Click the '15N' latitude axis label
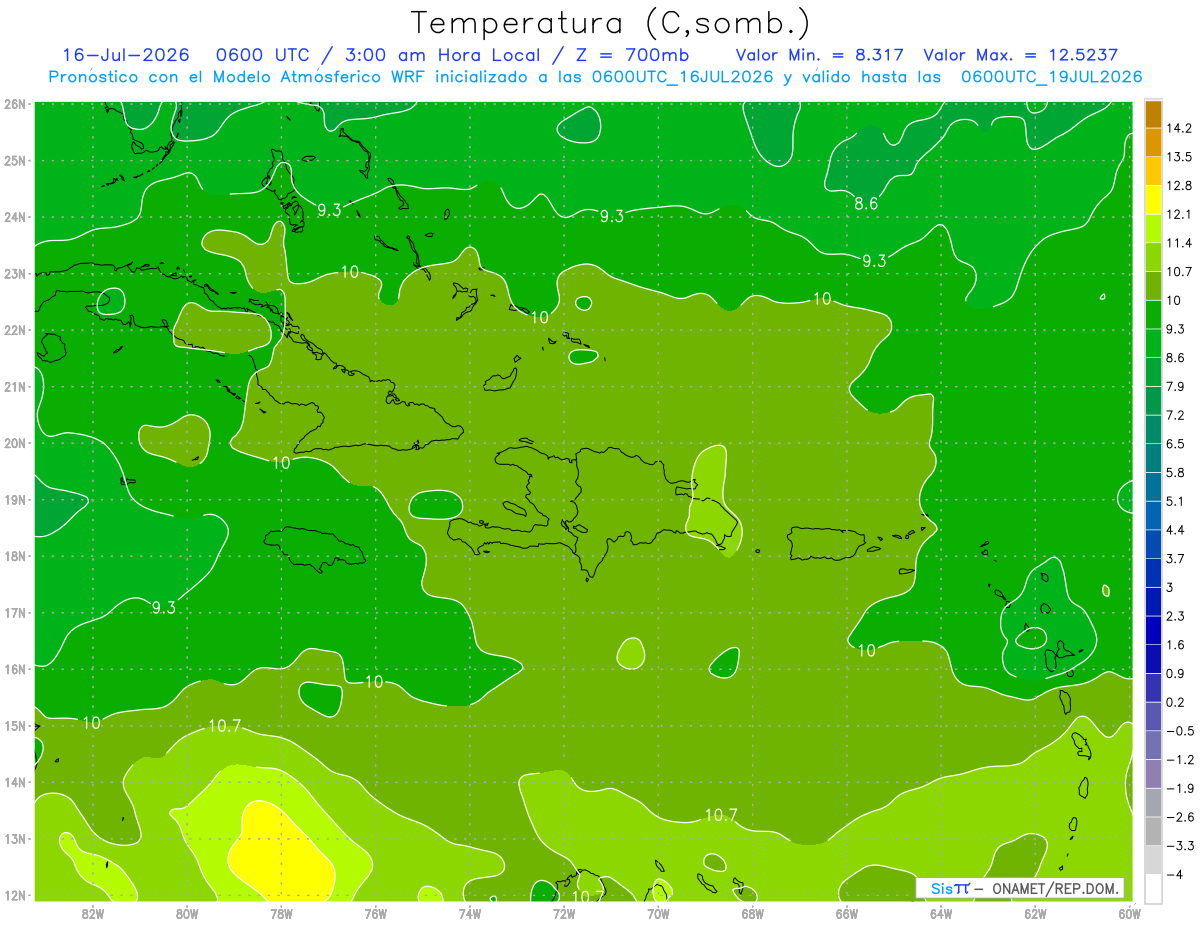The image size is (1200, 927). coord(15,725)
